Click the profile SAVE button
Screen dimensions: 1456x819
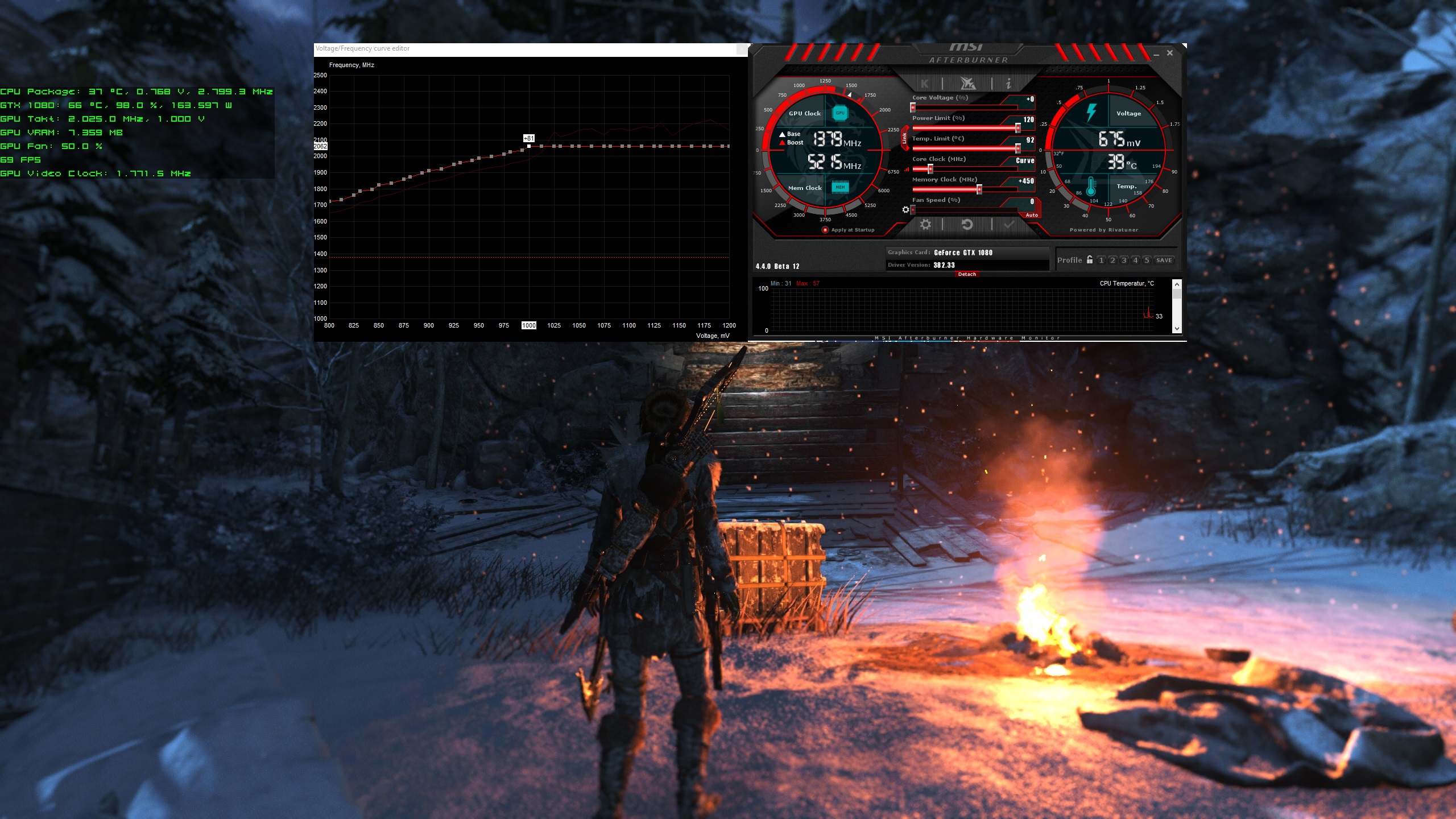point(1164,260)
